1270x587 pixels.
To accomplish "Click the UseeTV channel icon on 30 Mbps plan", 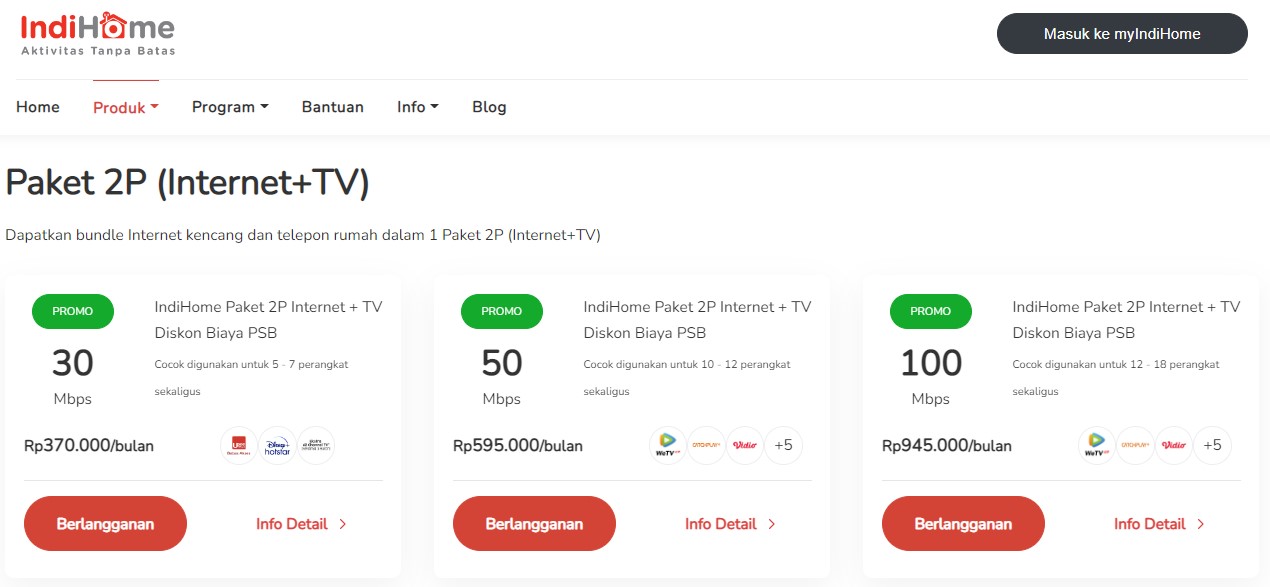I will click(240, 445).
